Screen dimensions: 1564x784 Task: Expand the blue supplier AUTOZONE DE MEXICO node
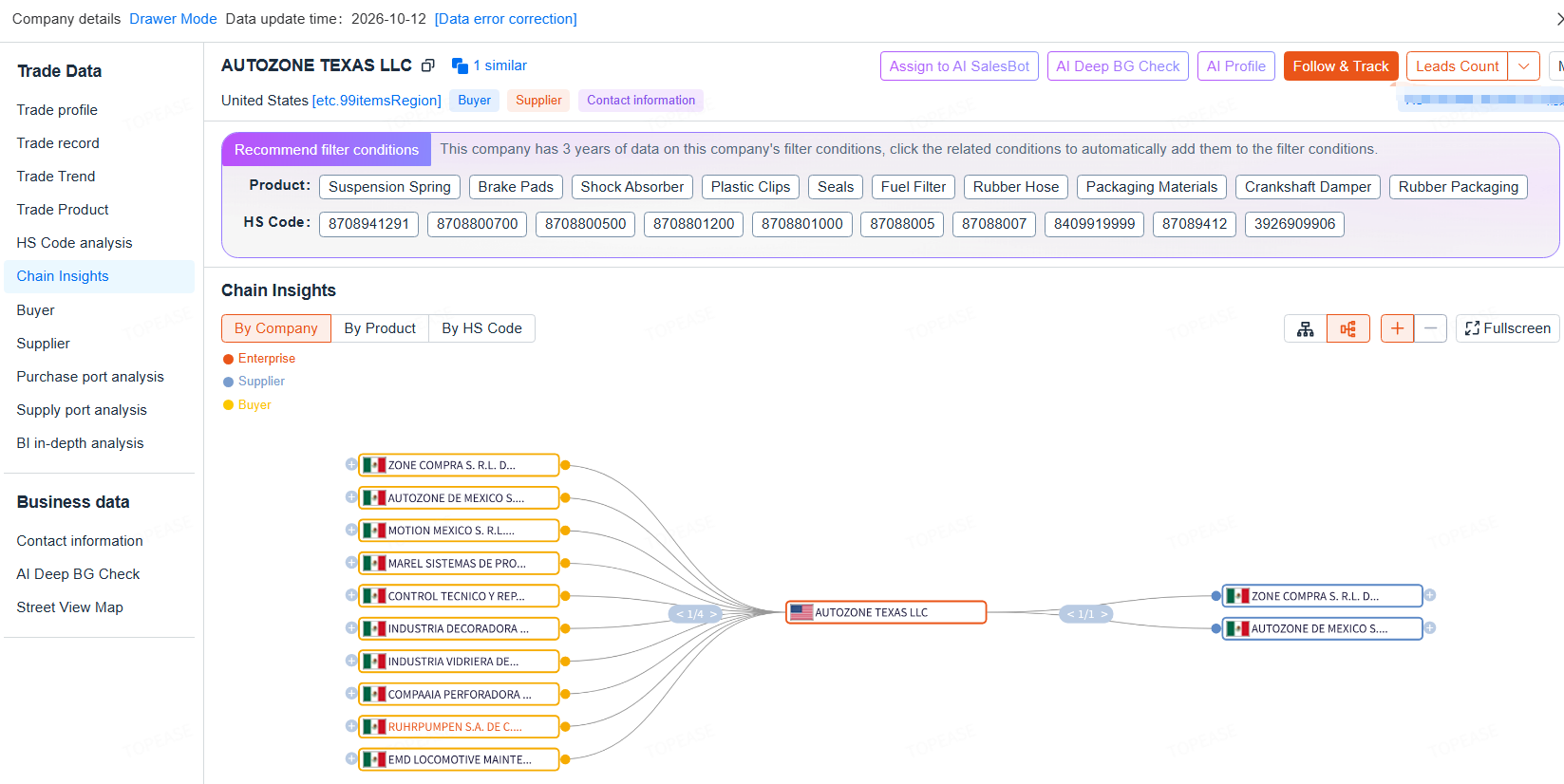pyautogui.click(x=1430, y=628)
